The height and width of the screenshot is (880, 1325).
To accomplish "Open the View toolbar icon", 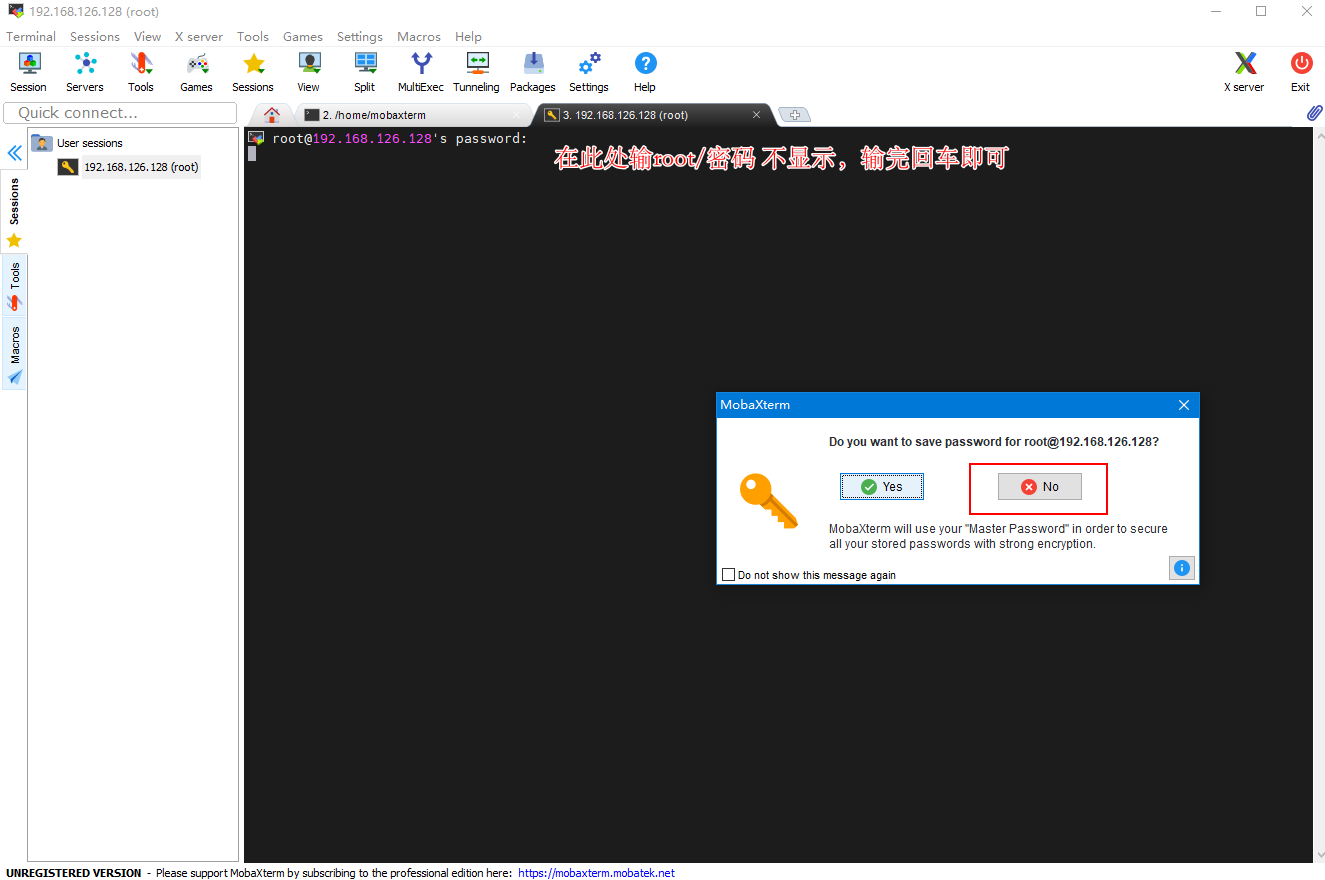I will (x=309, y=72).
